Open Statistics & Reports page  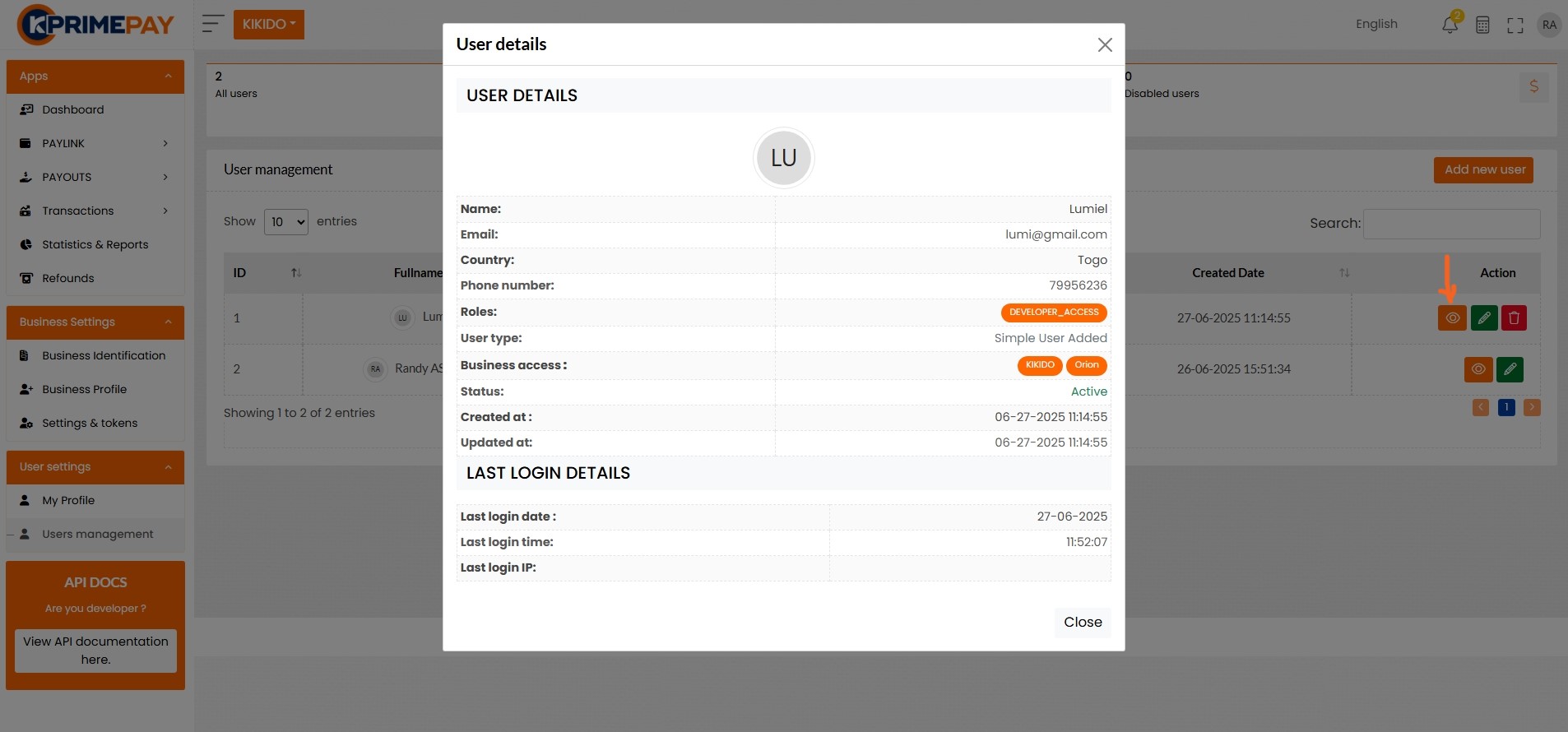[x=95, y=244]
